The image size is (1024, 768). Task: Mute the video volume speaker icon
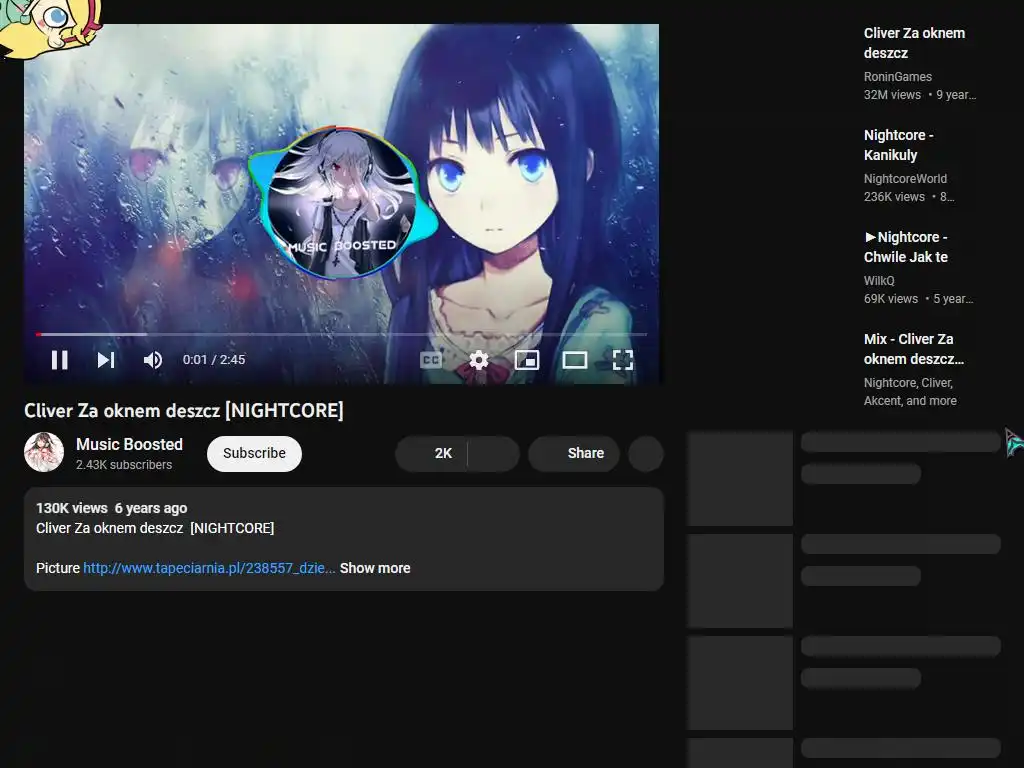153,360
